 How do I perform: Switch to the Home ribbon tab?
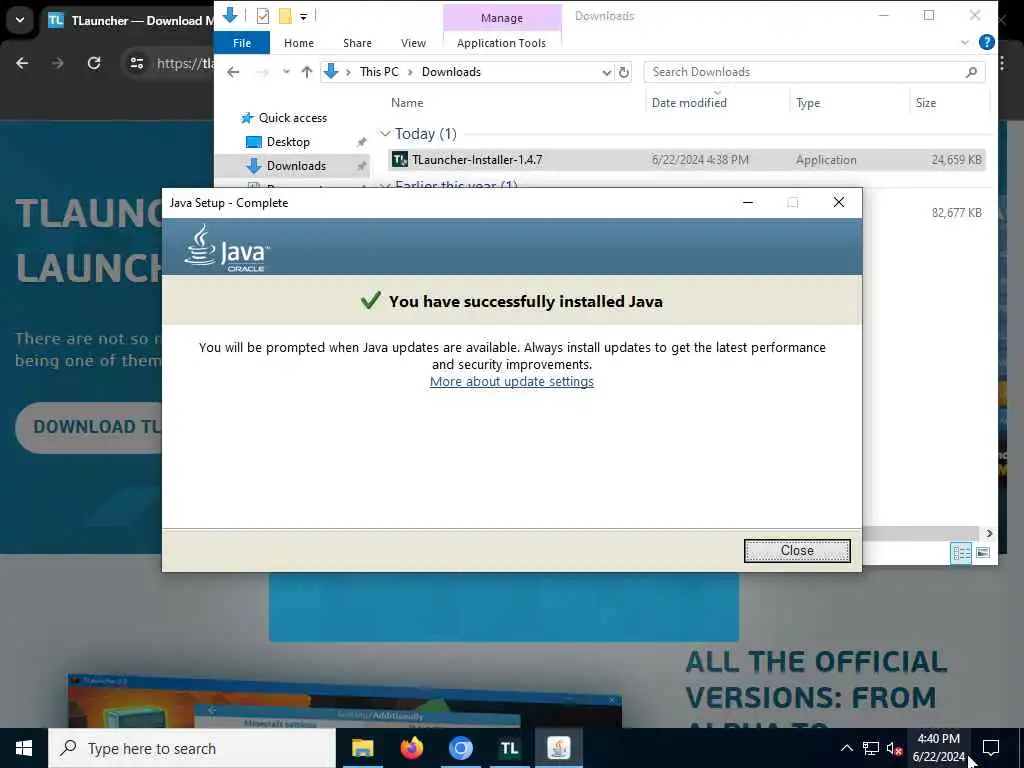[x=298, y=43]
